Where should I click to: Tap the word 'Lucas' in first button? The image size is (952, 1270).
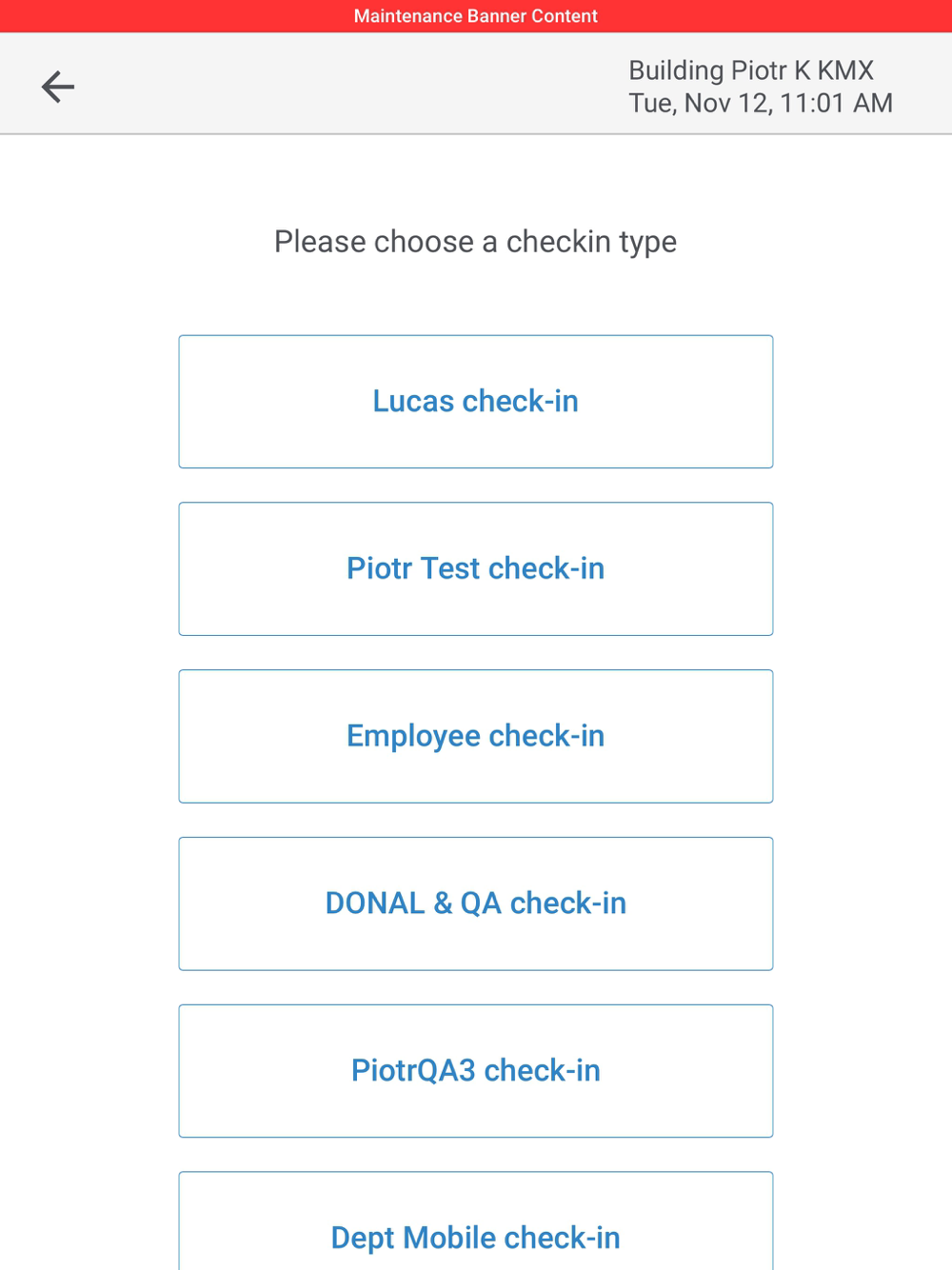(x=413, y=402)
